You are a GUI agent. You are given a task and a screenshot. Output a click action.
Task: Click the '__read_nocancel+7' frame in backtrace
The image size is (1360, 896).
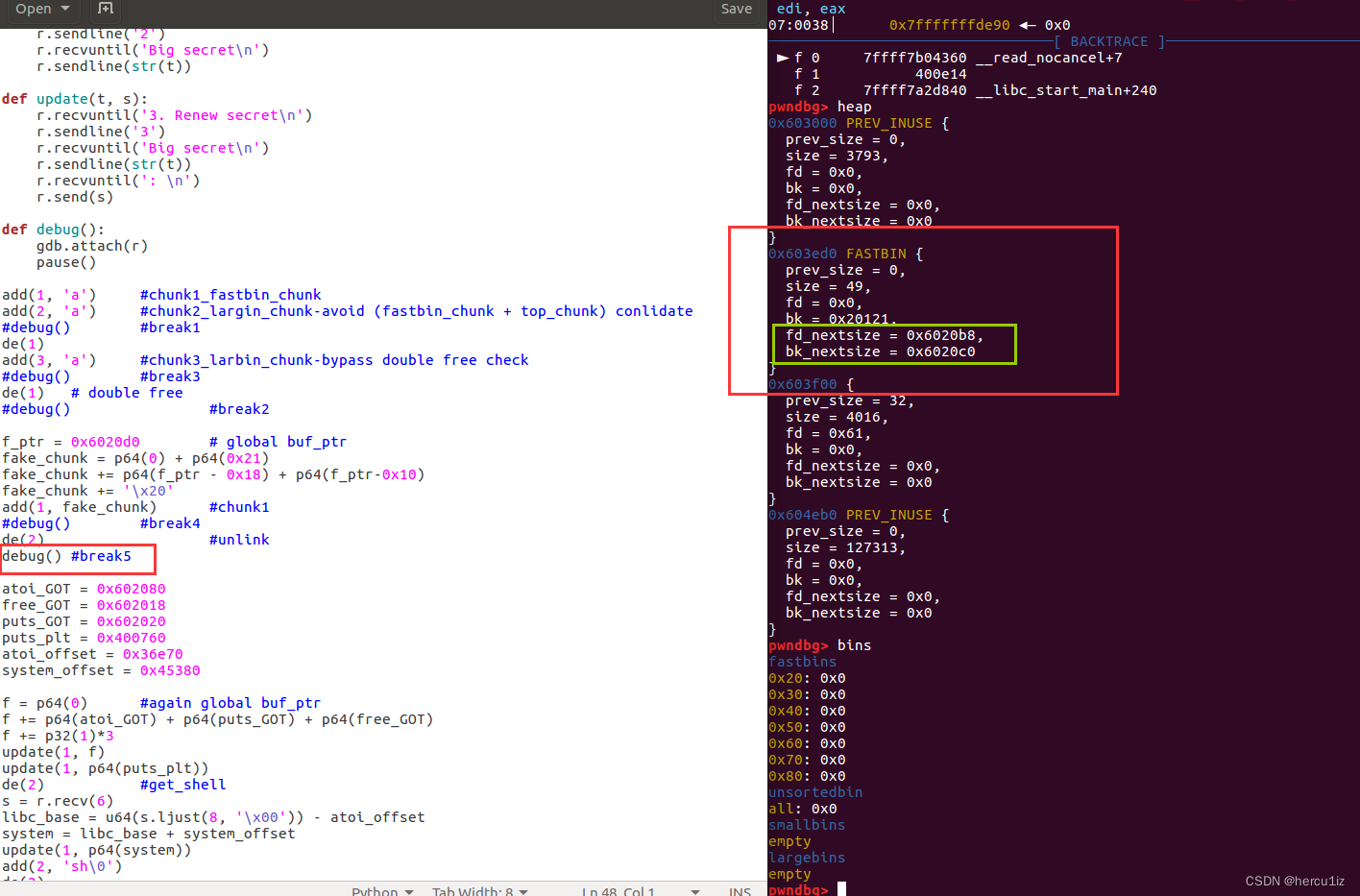tap(1049, 58)
